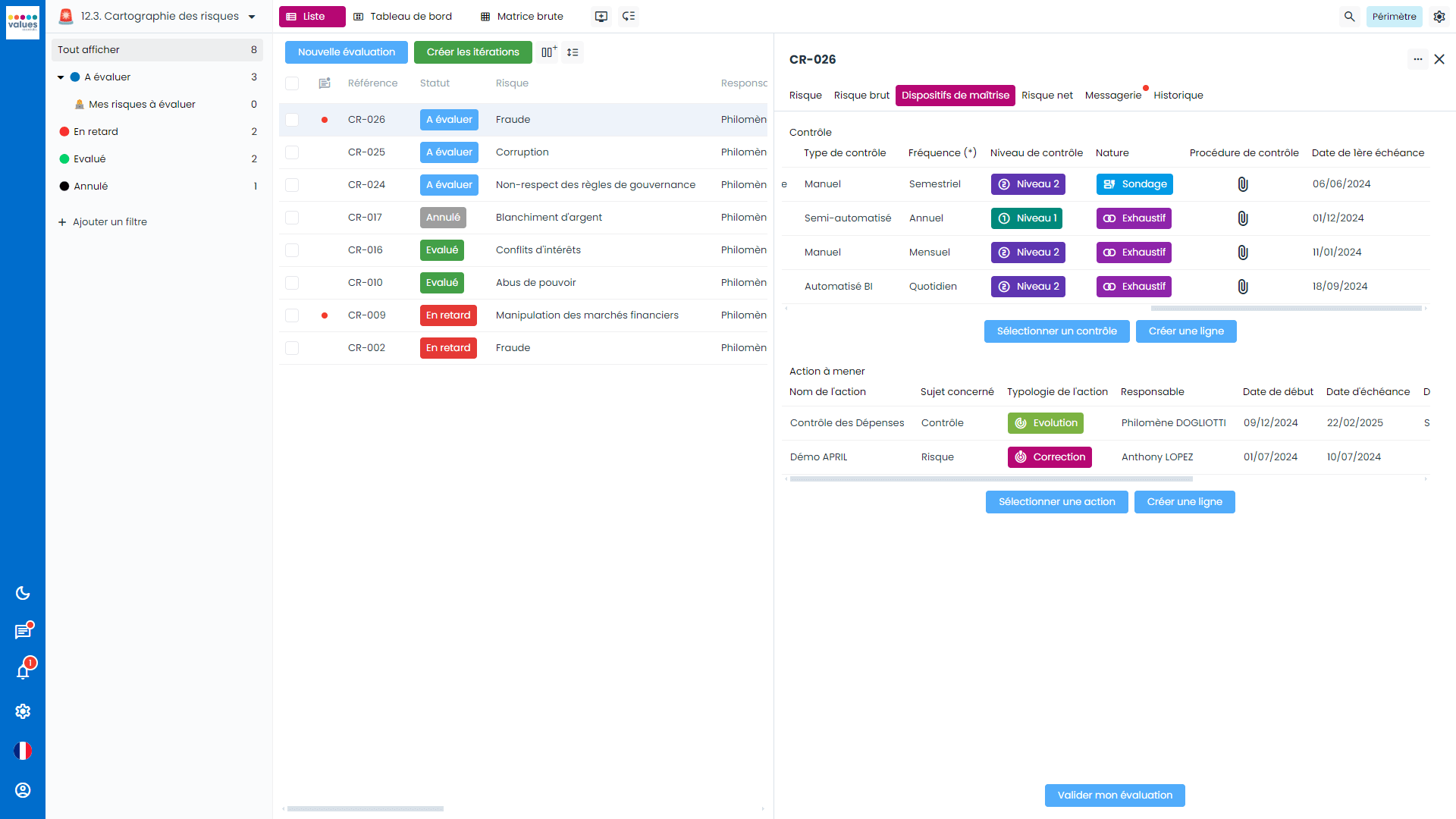Image resolution: width=1456 pixels, height=819 pixels.
Task: Open messages chat icon in sidebar
Action: tap(23, 632)
